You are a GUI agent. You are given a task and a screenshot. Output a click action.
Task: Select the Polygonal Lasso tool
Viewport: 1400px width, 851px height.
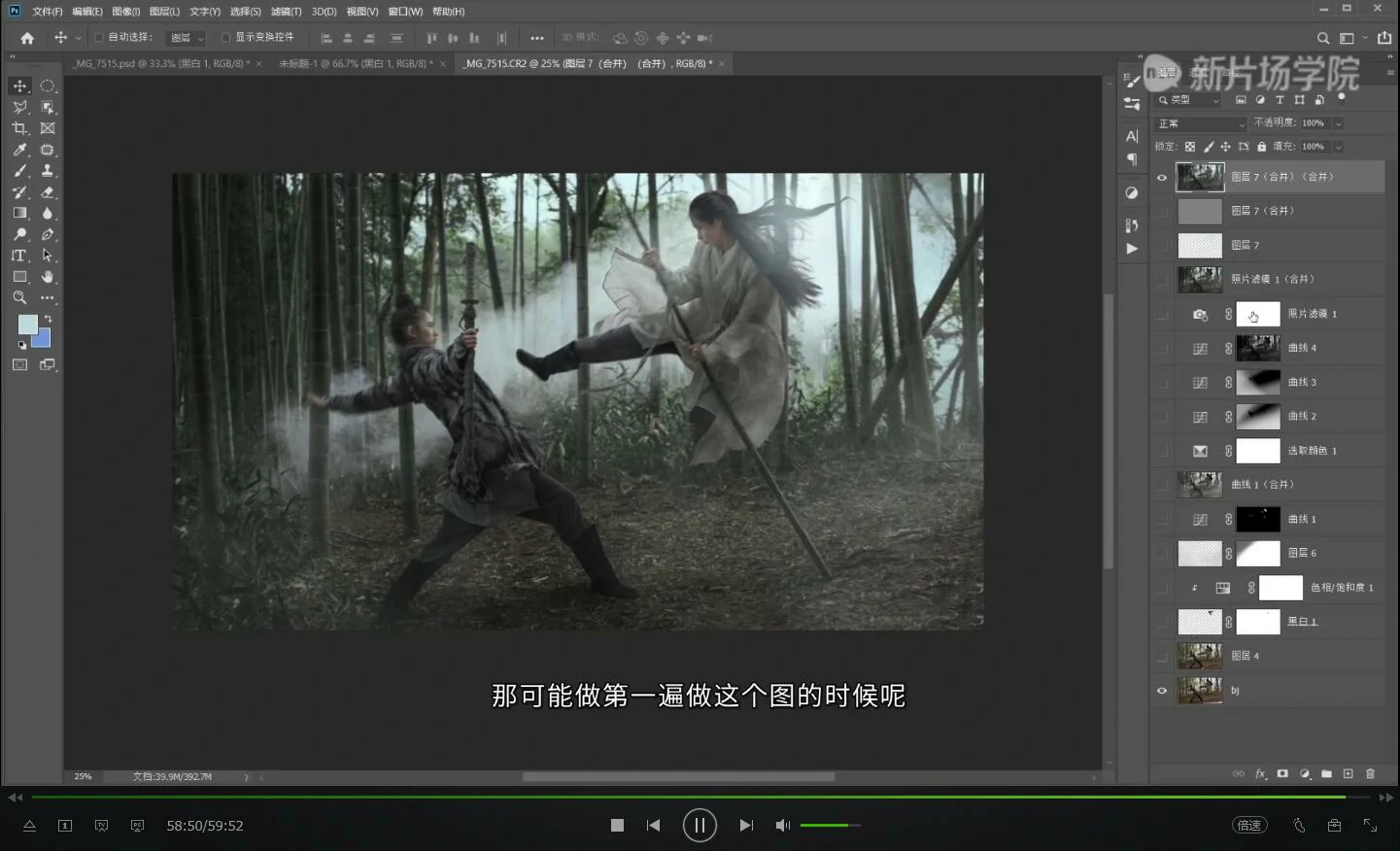click(19, 107)
